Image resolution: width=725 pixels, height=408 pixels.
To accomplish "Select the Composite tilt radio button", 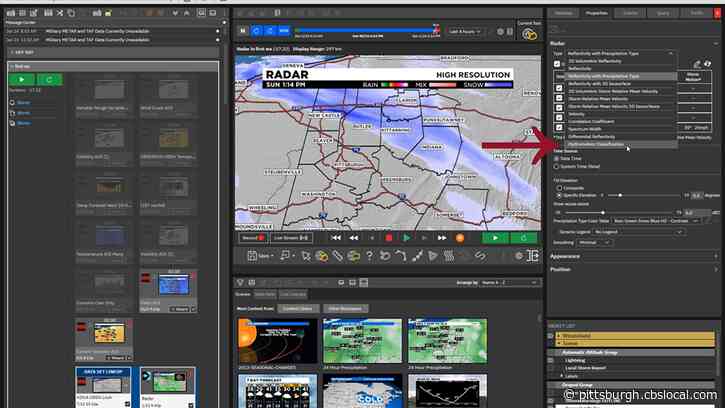I will point(559,188).
